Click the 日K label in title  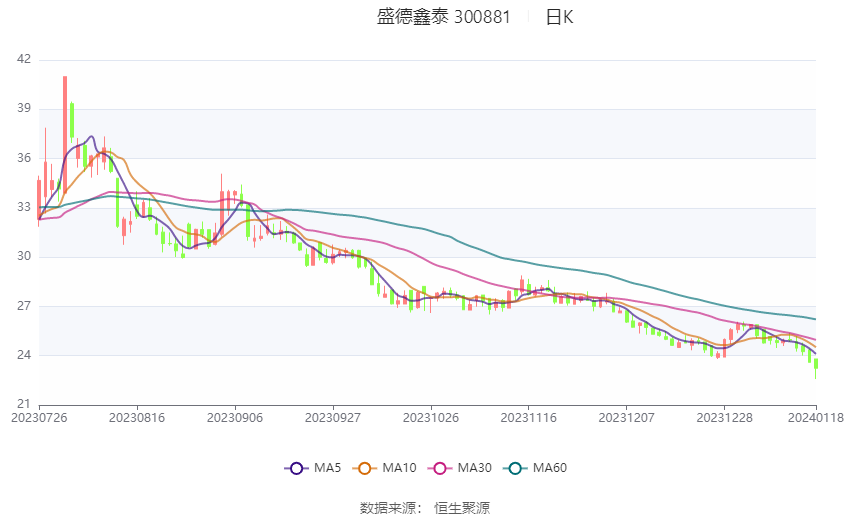(x=559, y=17)
